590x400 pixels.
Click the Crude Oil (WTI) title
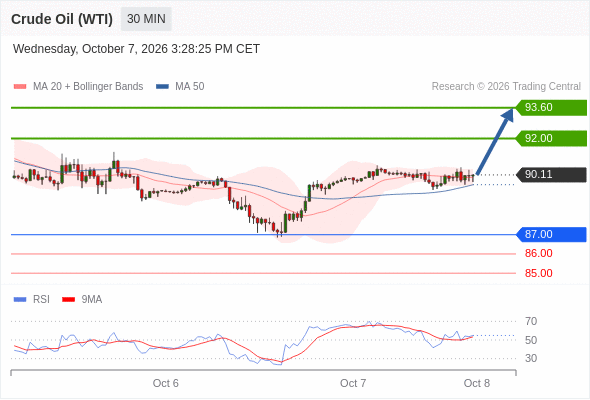[62, 19]
